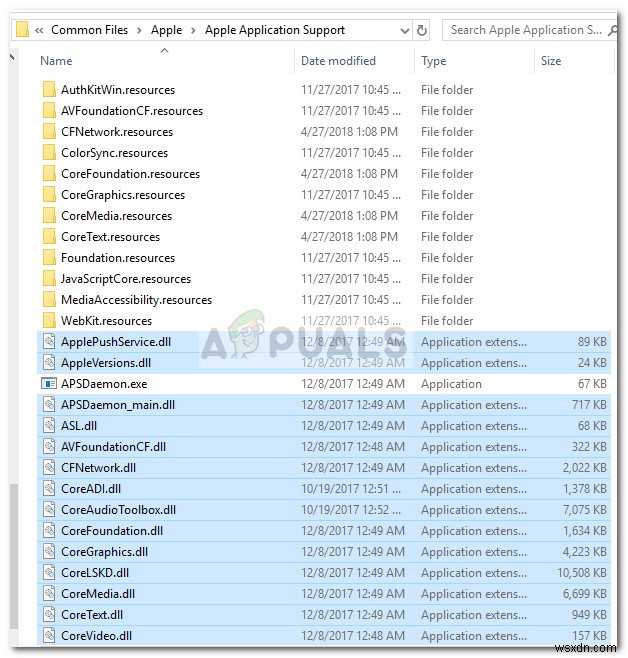Image resolution: width=628 pixels, height=658 pixels.
Task: Click the CoreText.dll file icon
Action: 49,614
